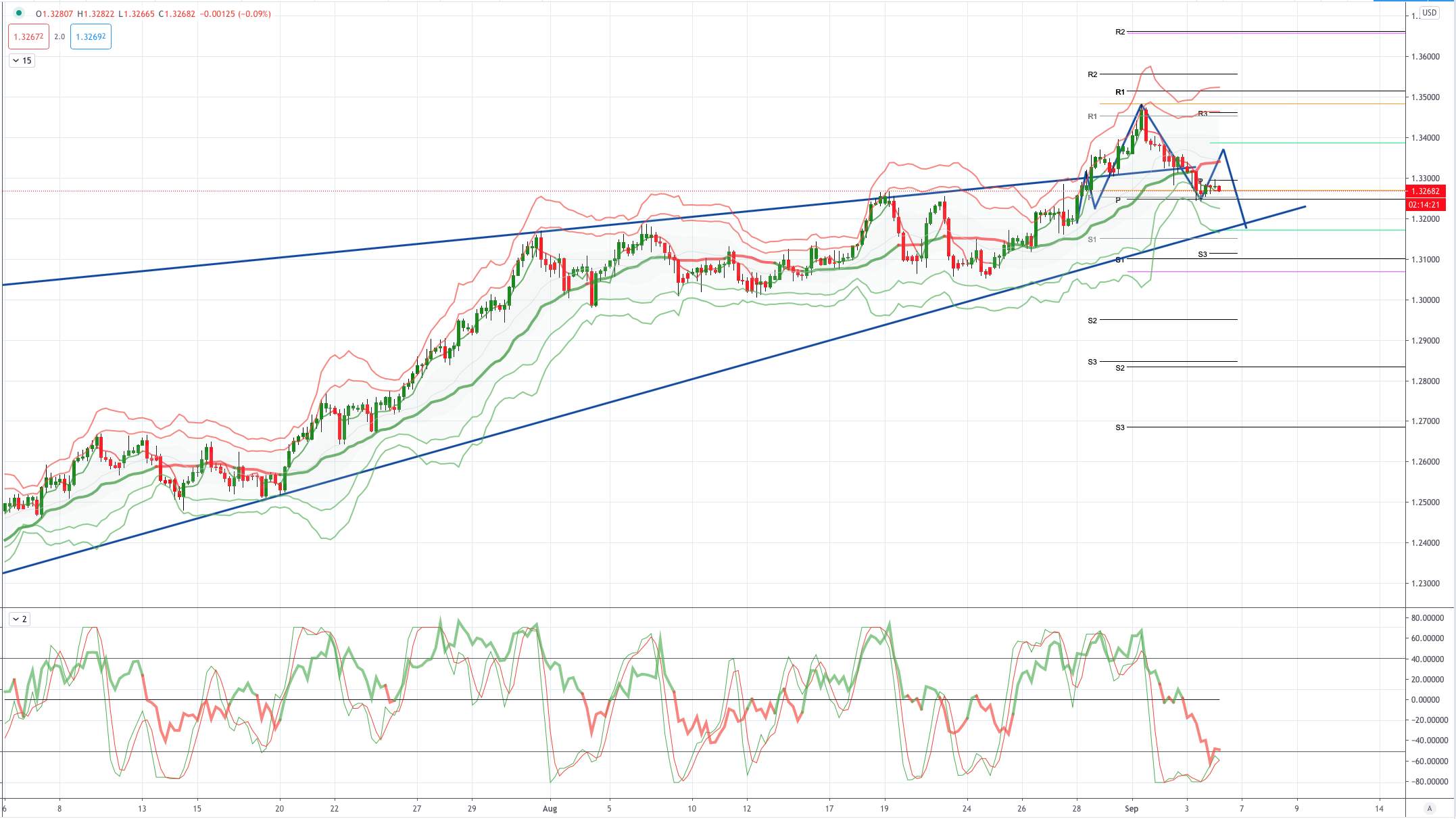The image size is (1456, 819).
Task: Click the date 24 on the time axis
Action: point(967,808)
